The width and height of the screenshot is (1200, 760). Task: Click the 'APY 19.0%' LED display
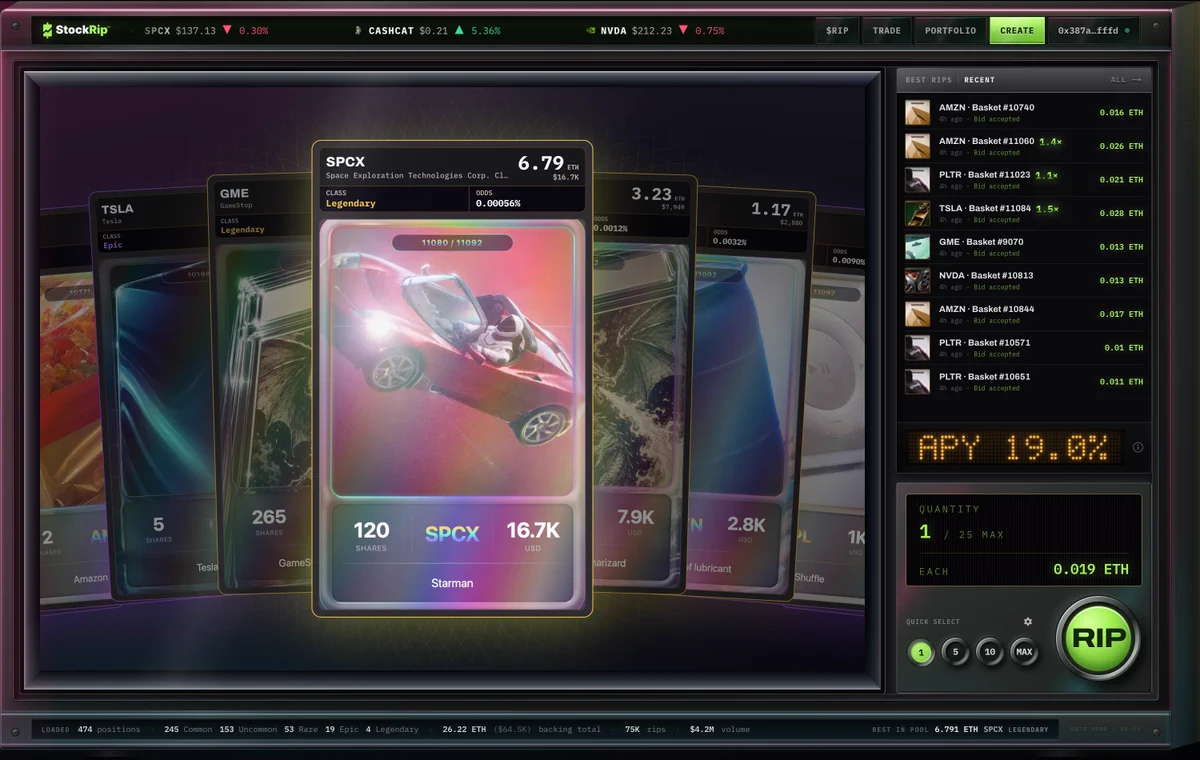(x=1013, y=448)
